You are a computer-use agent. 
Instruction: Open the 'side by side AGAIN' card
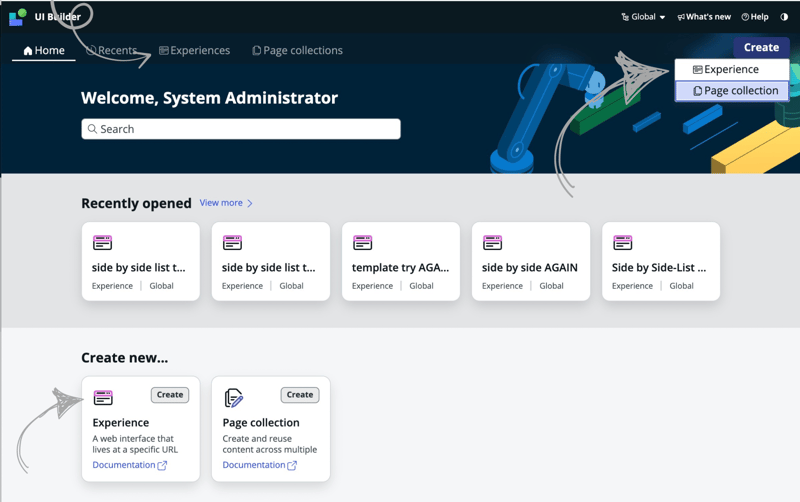pyautogui.click(x=531, y=261)
